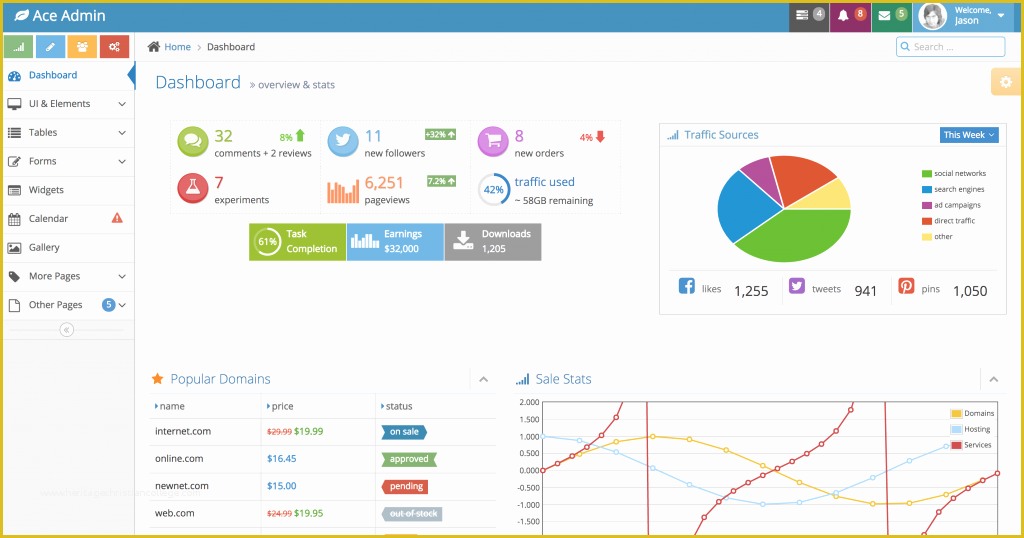Click the purple ad campaigns legend swatch

pyautogui.click(x=927, y=205)
